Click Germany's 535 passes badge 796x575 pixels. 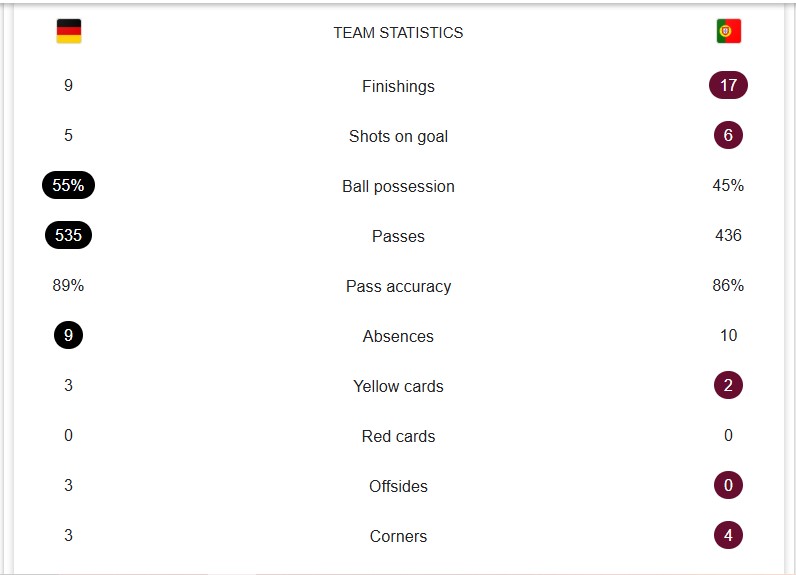68,235
